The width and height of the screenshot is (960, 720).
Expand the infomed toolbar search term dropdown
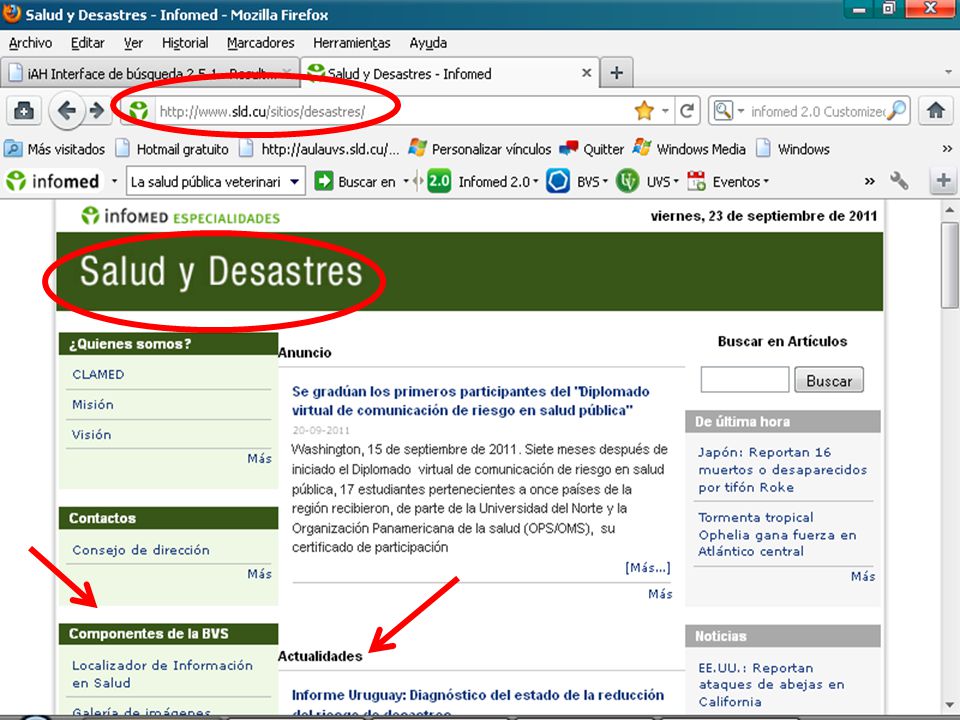pyautogui.click(x=294, y=182)
